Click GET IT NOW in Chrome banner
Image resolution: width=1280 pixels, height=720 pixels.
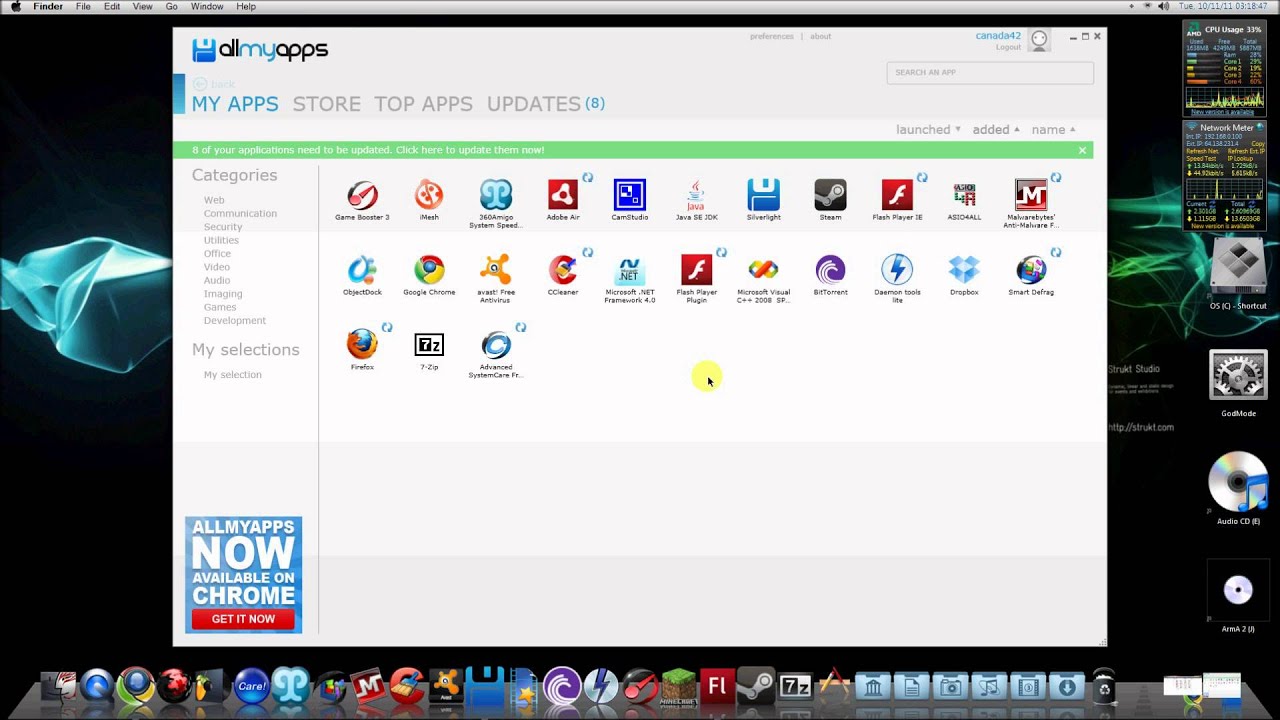[243, 619]
